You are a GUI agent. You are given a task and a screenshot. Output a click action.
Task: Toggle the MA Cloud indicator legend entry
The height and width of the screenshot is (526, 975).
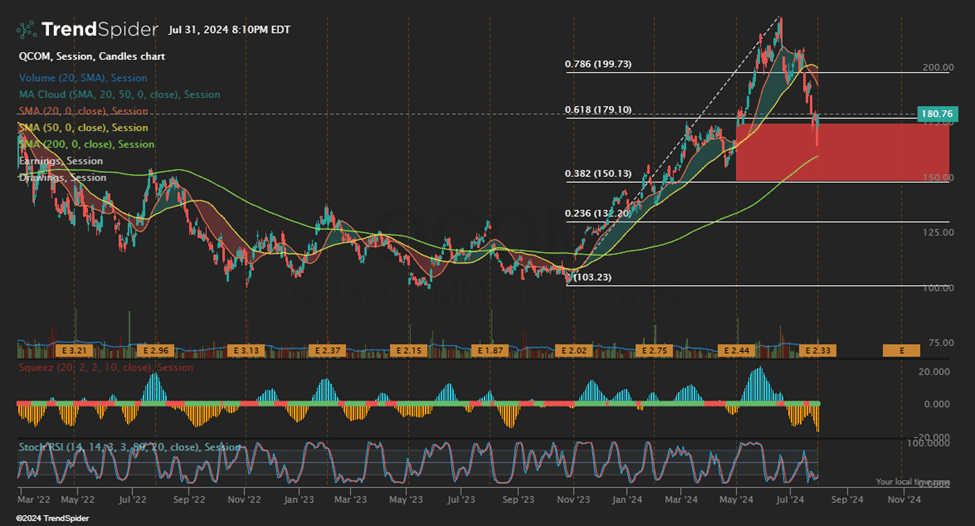click(119, 94)
